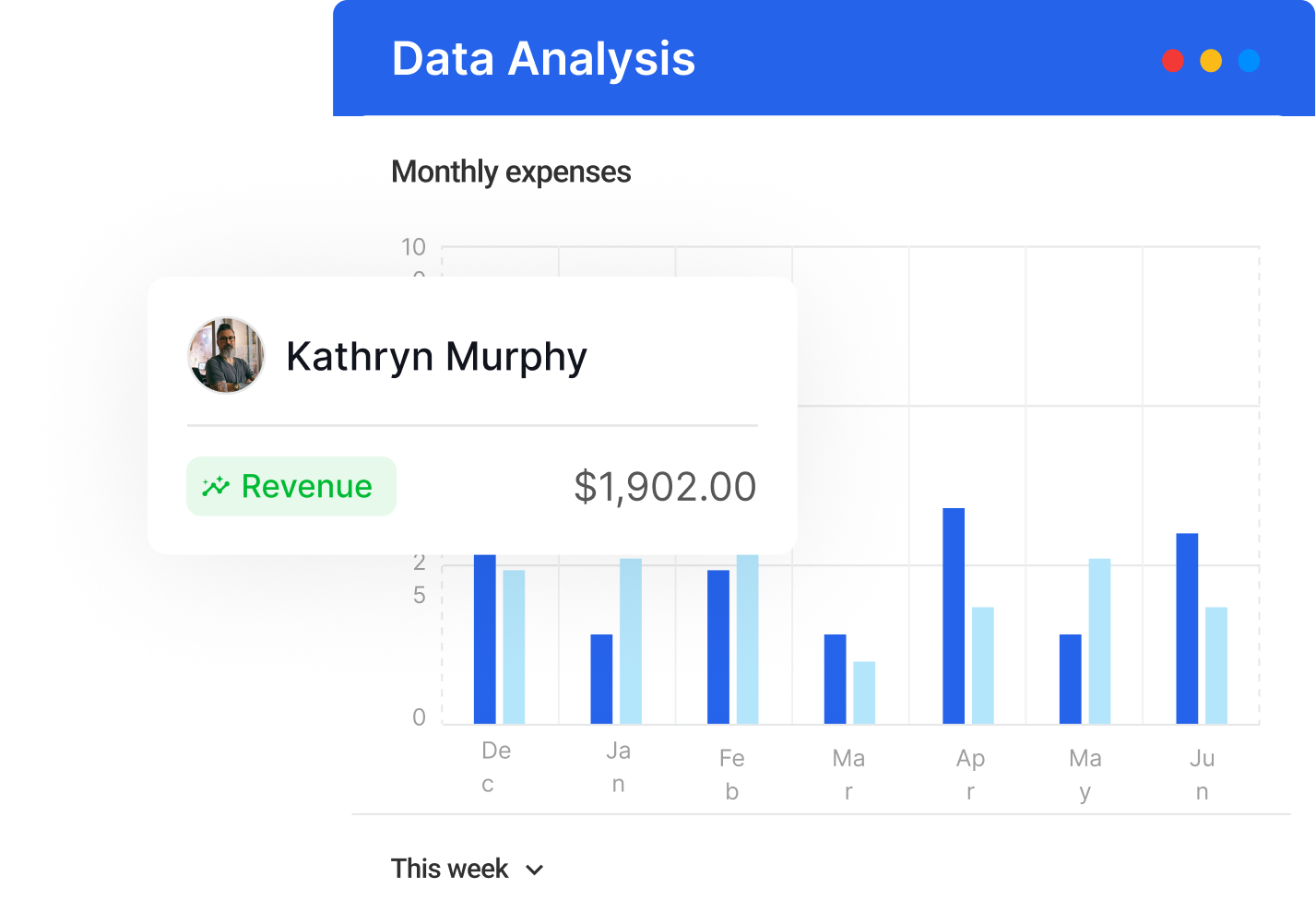Viewport: 1316px width, 924px height.
Task: Select the Kathryn Murphy name text
Action: tap(436, 357)
